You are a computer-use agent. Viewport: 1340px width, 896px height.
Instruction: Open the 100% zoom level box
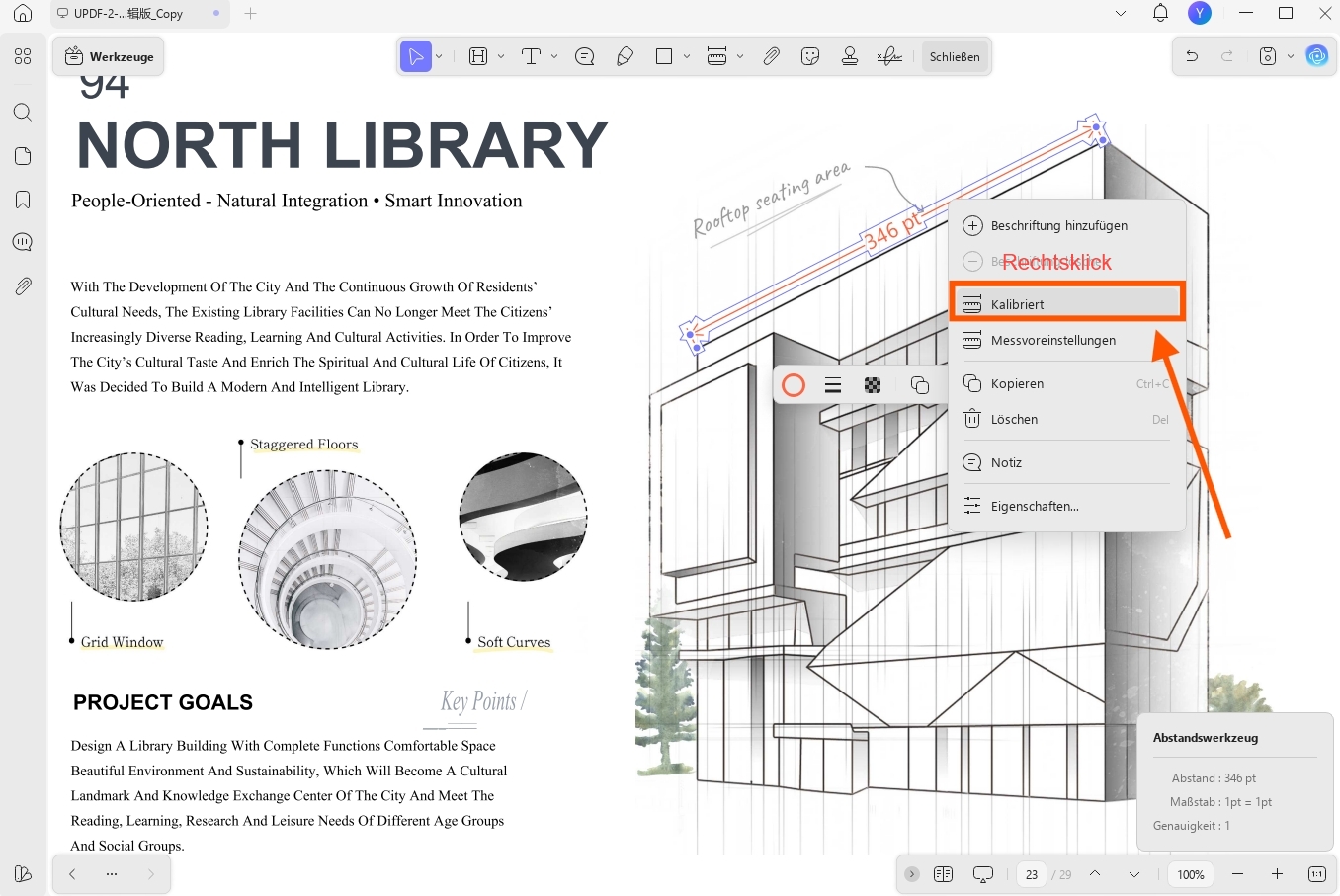point(1191,874)
